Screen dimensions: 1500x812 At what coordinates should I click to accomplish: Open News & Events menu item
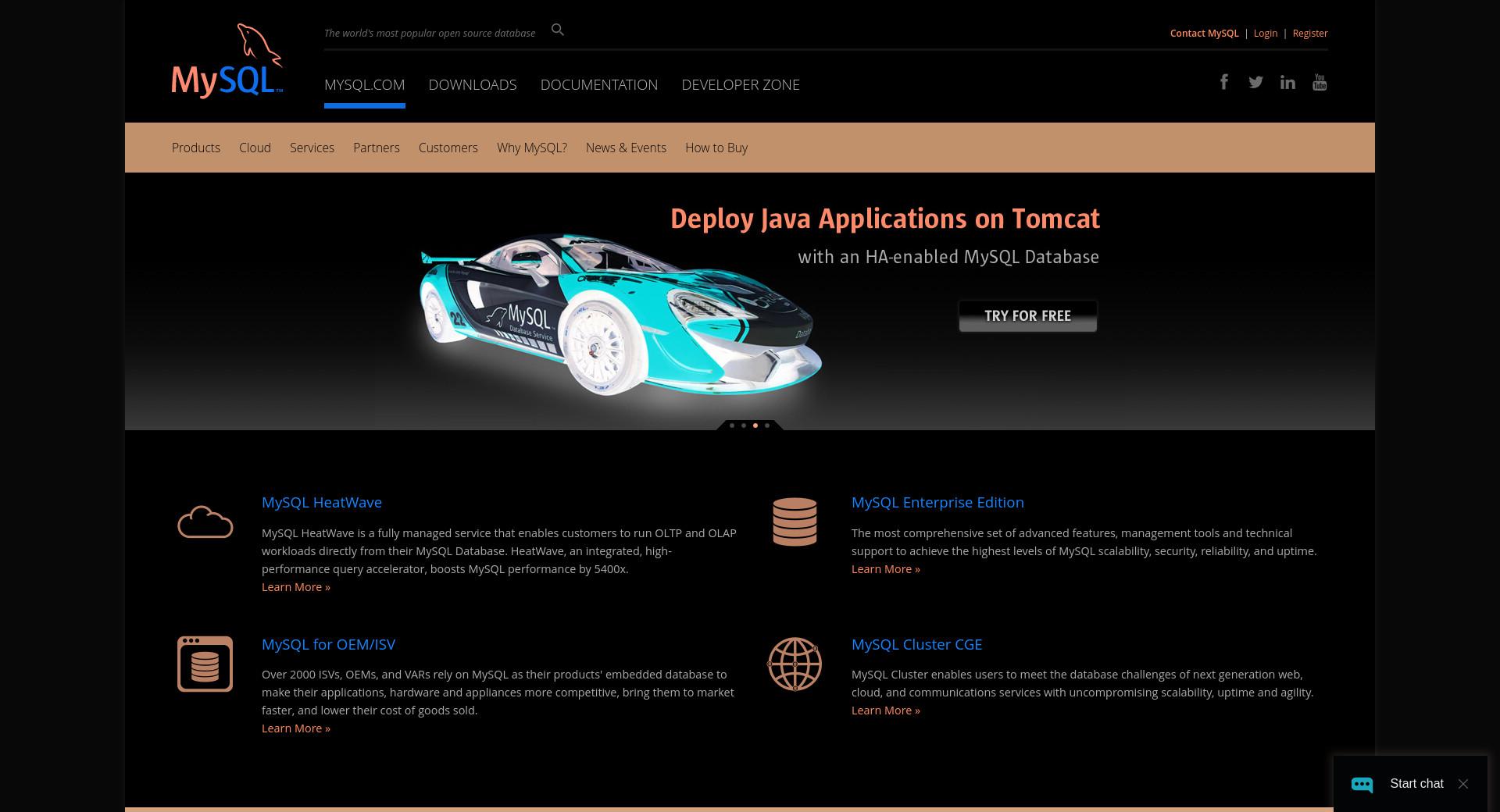(x=626, y=148)
